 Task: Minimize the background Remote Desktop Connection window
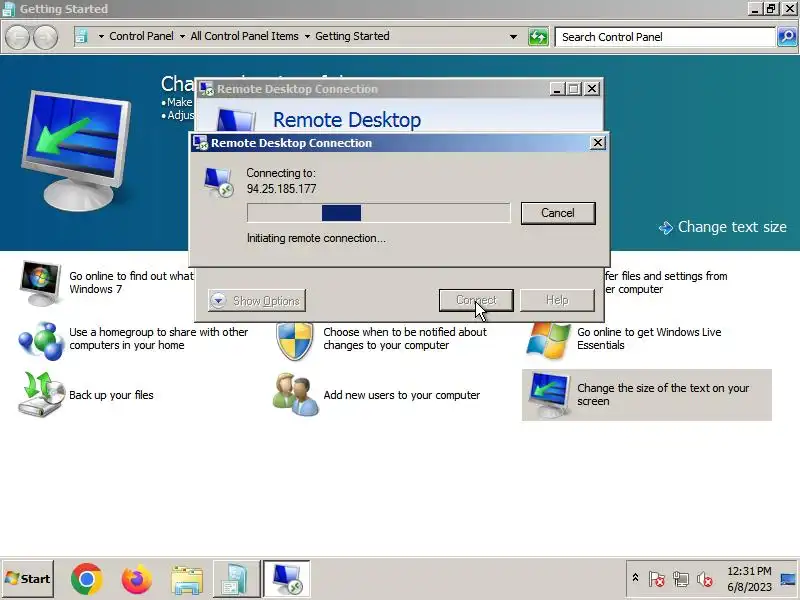coord(557,89)
